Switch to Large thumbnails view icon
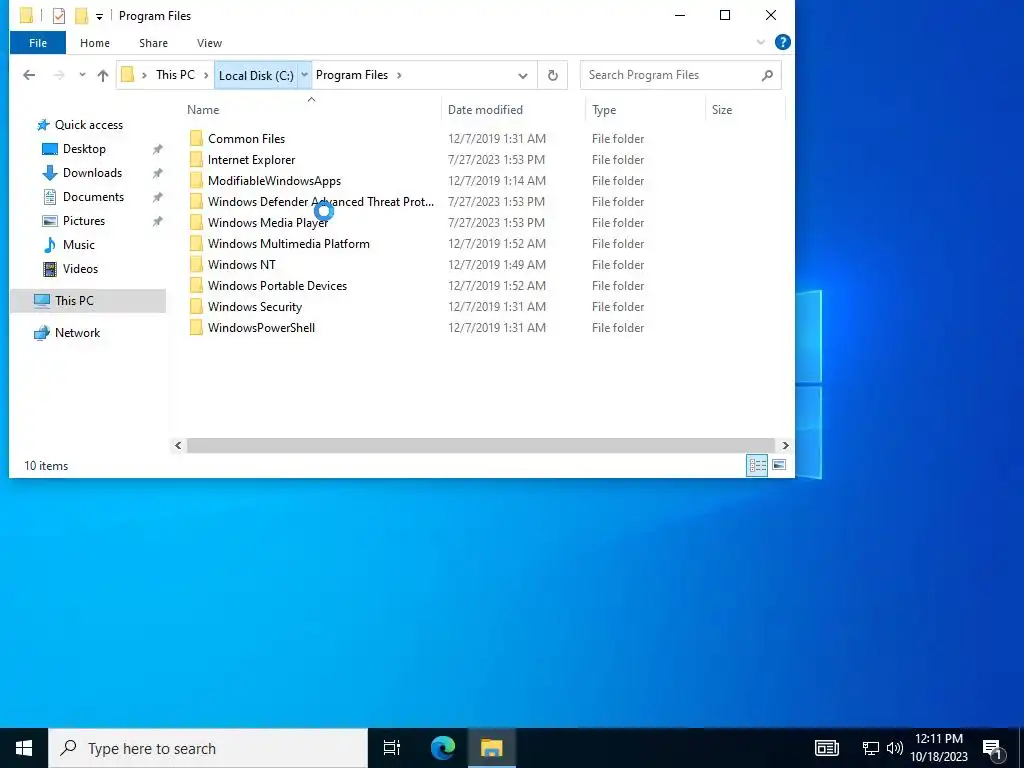The height and width of the screenshot is (768, 1024). point(778,465)
